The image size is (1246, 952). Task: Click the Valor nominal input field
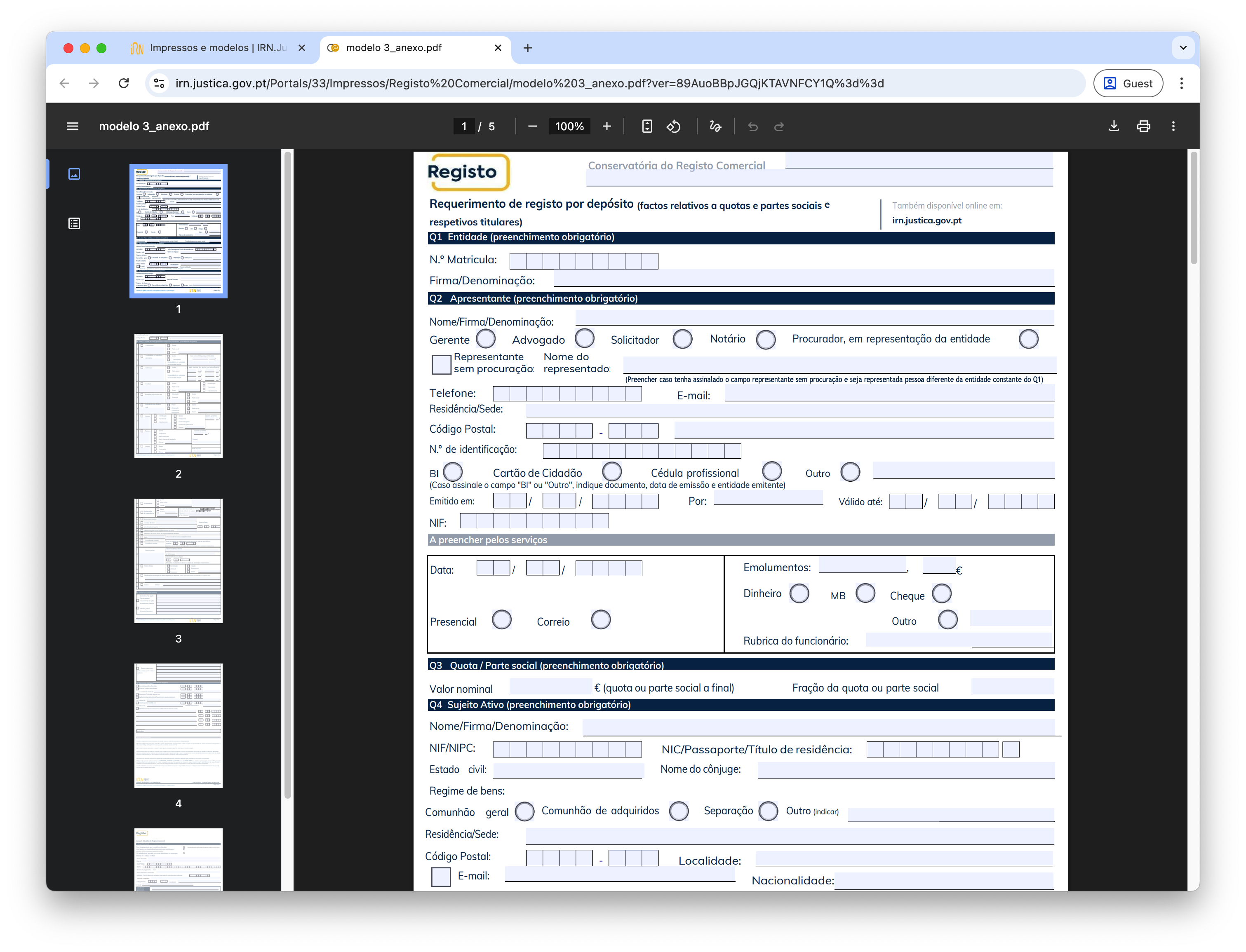pos(551,687)
